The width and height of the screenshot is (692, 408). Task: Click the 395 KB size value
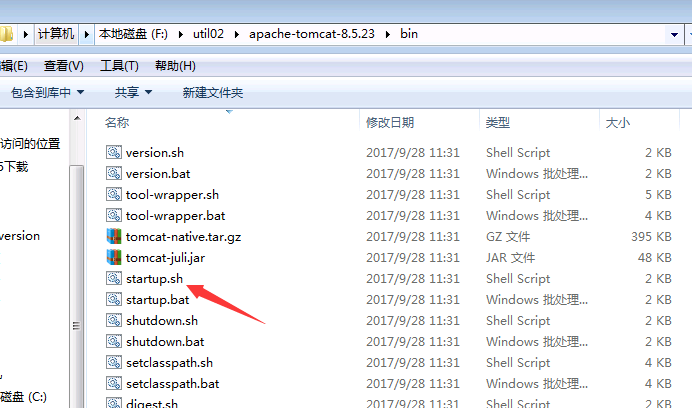651,236
